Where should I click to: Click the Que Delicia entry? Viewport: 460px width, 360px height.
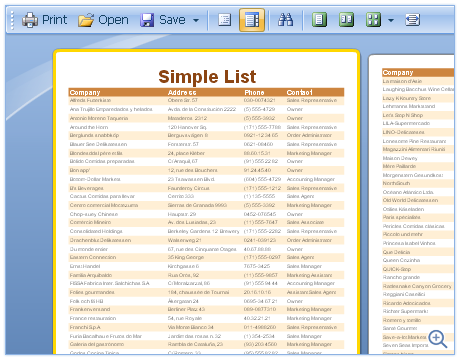coord(396,252)
